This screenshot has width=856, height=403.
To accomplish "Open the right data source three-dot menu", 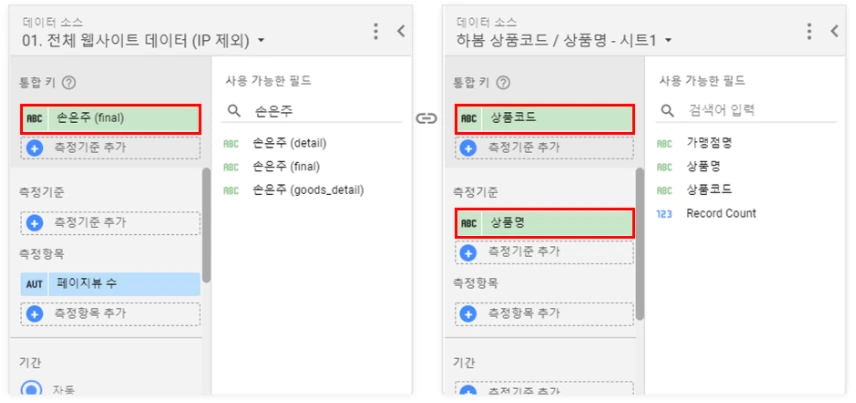I will click(810, 31).
